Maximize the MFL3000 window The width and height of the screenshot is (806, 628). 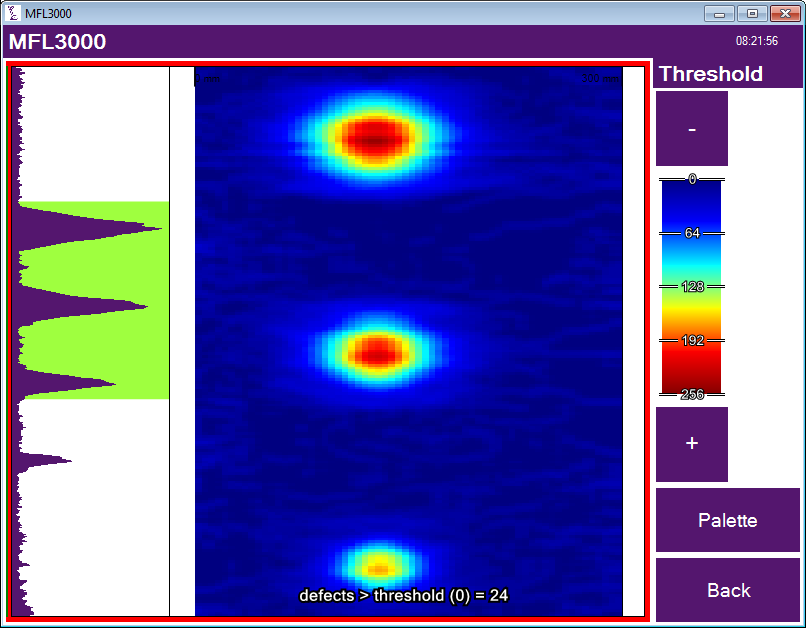(x=752, y=13)
